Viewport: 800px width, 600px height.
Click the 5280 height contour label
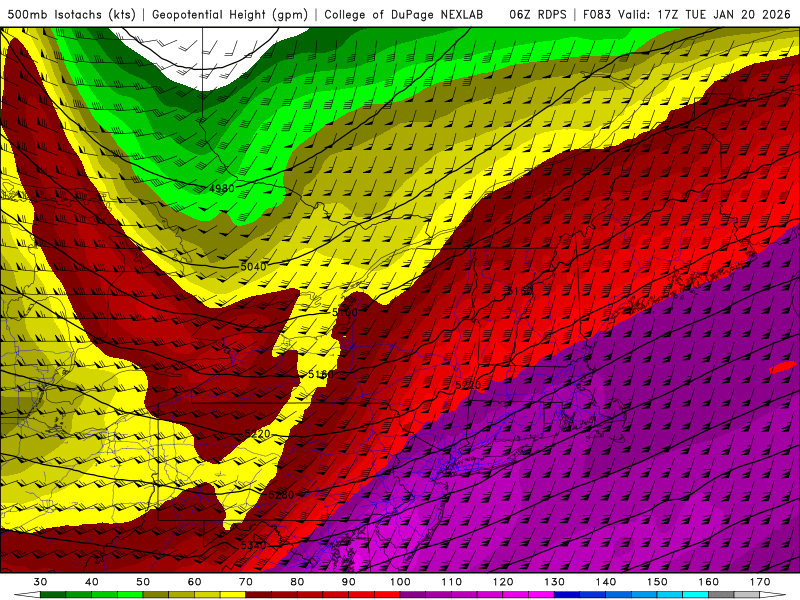tap(281, 494)
